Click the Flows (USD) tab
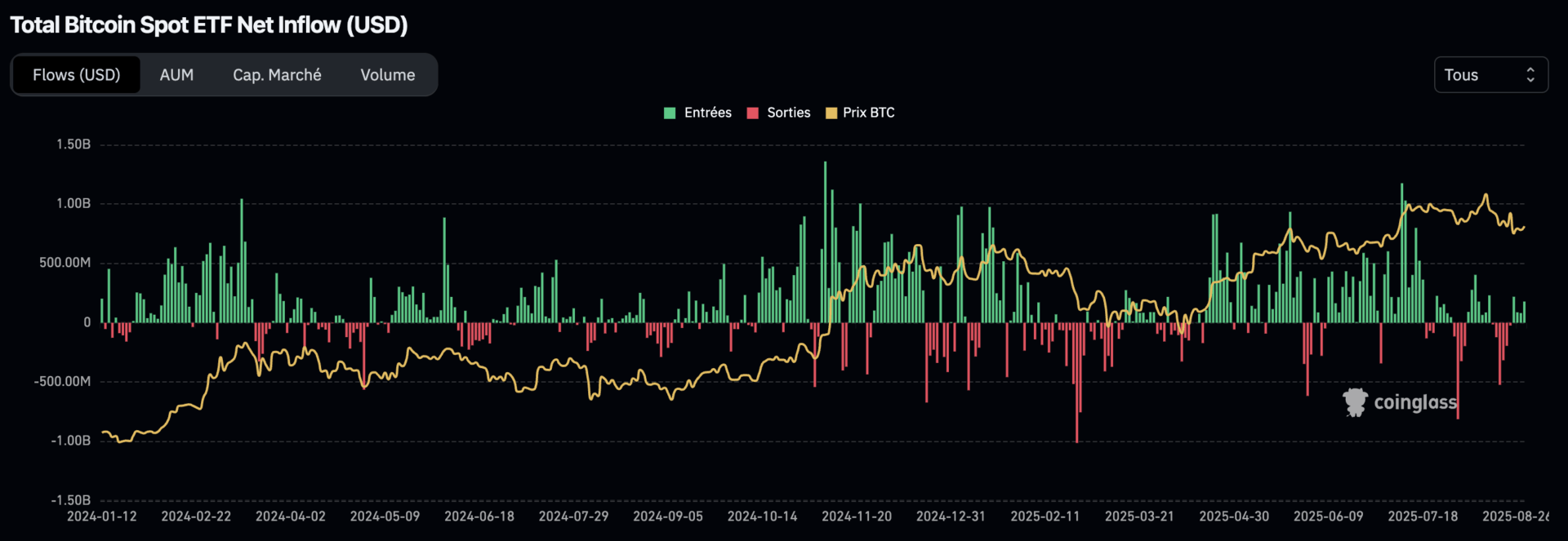Image resolution: width=1568 pixels, height=541 pixels. pyautogui.click(x=77, y=75)
